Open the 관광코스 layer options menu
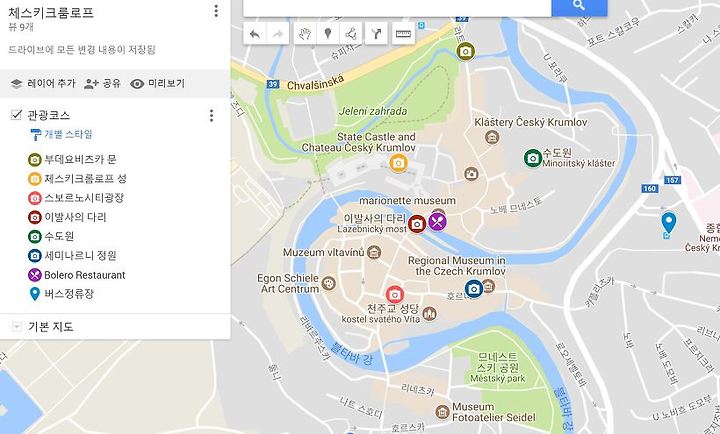The image size is (720, 434). coord(211,115)
